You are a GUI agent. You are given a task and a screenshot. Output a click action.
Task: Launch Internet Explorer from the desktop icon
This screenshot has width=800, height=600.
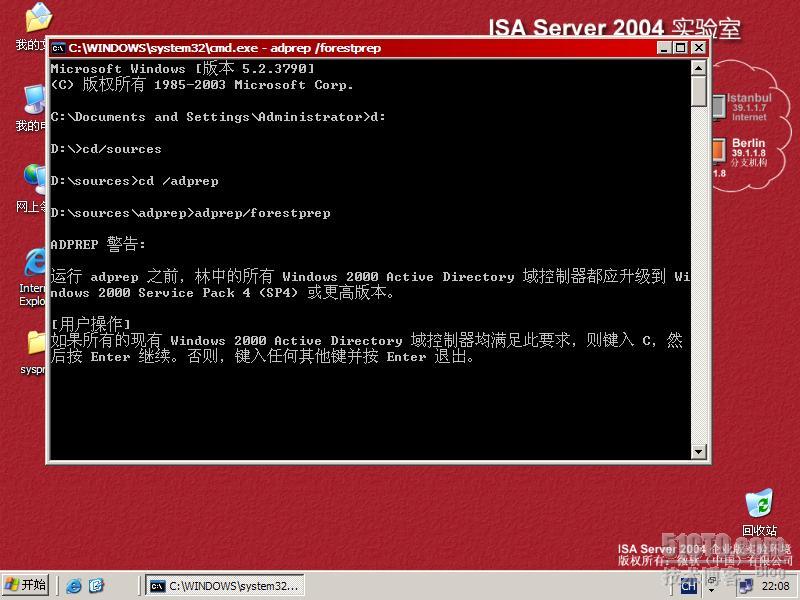(x=35, y=263)
